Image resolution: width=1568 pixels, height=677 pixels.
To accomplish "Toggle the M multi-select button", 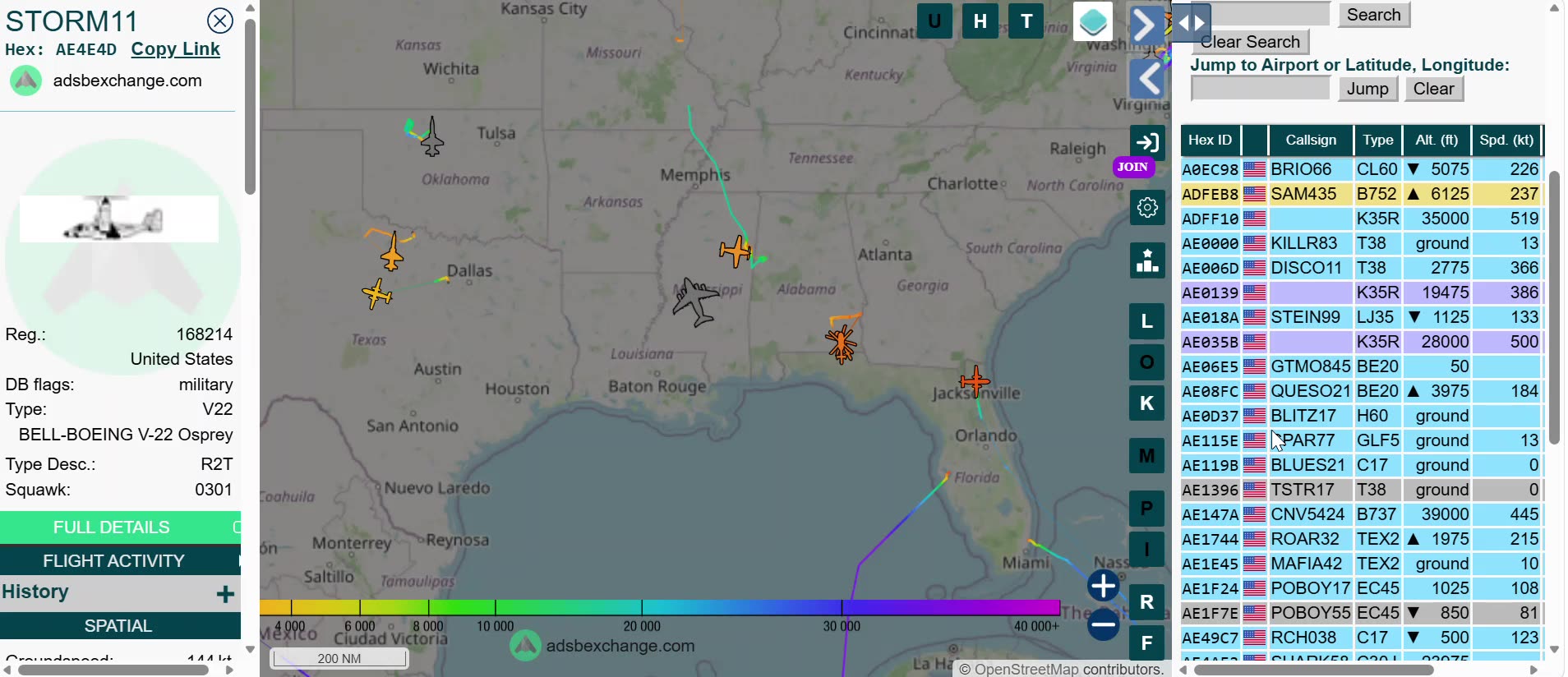I will point(1147,456).
